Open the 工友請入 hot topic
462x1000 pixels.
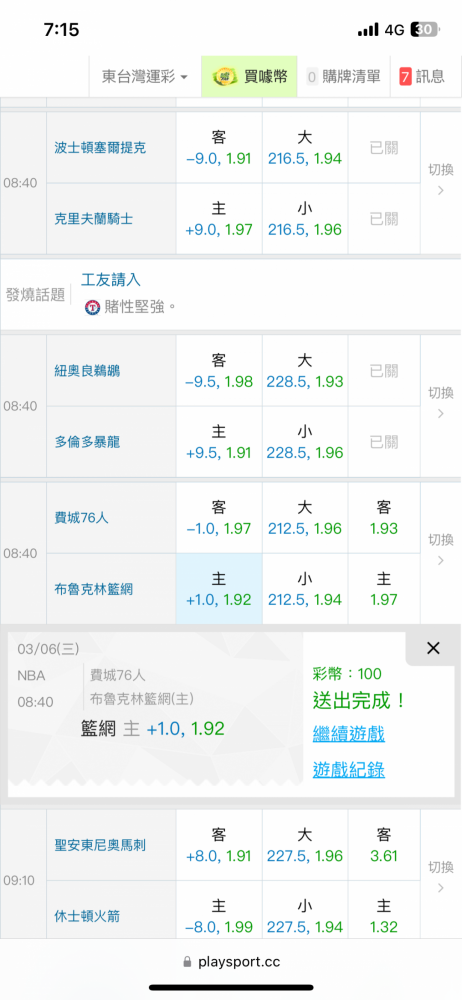point(111,280)
